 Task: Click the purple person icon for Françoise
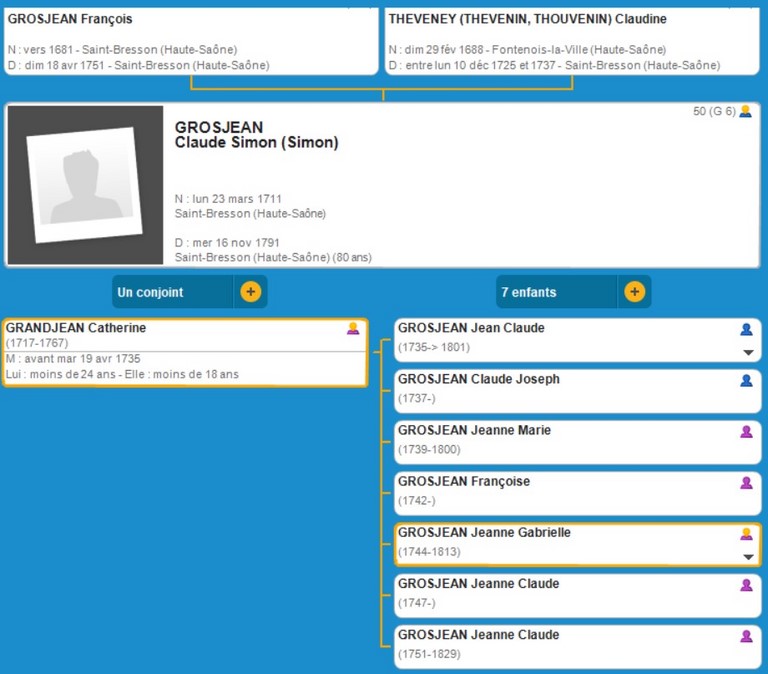746,482
